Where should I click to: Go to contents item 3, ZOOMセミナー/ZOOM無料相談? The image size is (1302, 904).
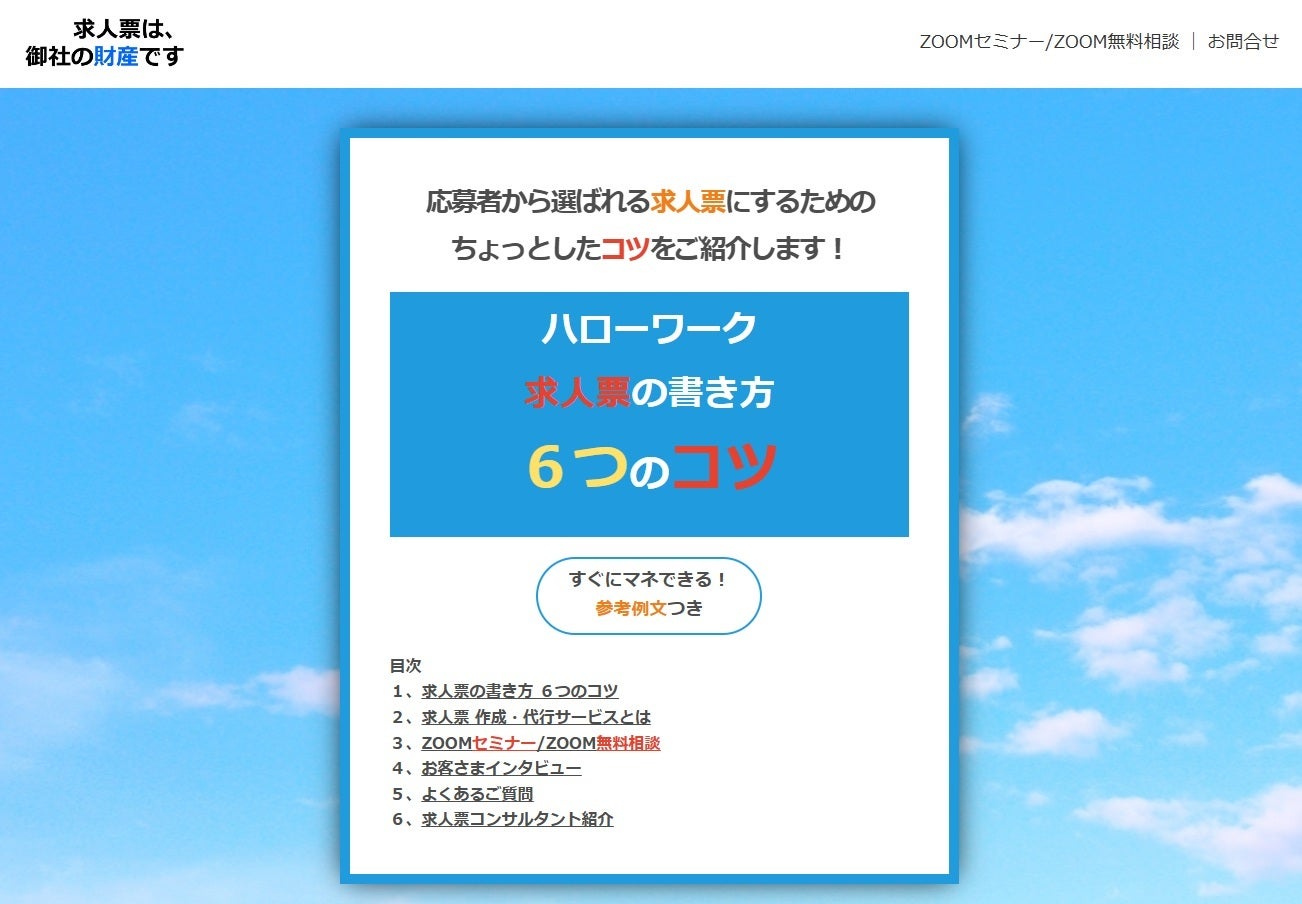coord(540,743)
